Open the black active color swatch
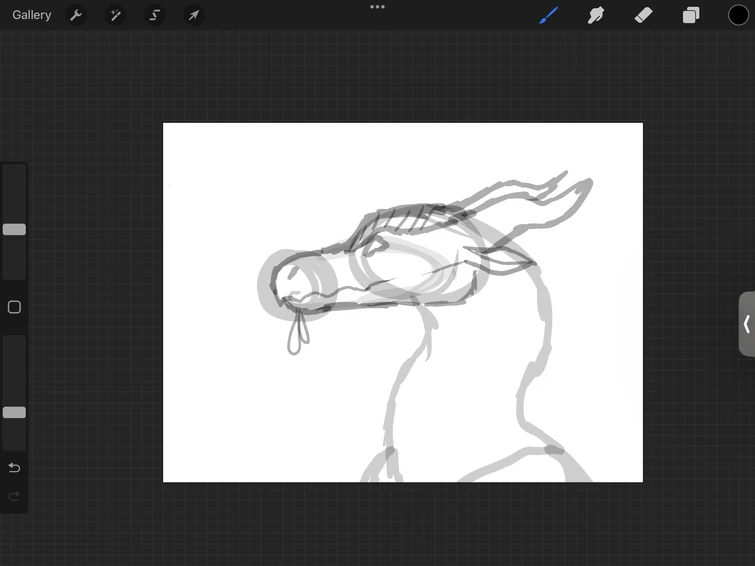755x566 pixels. 738,15
